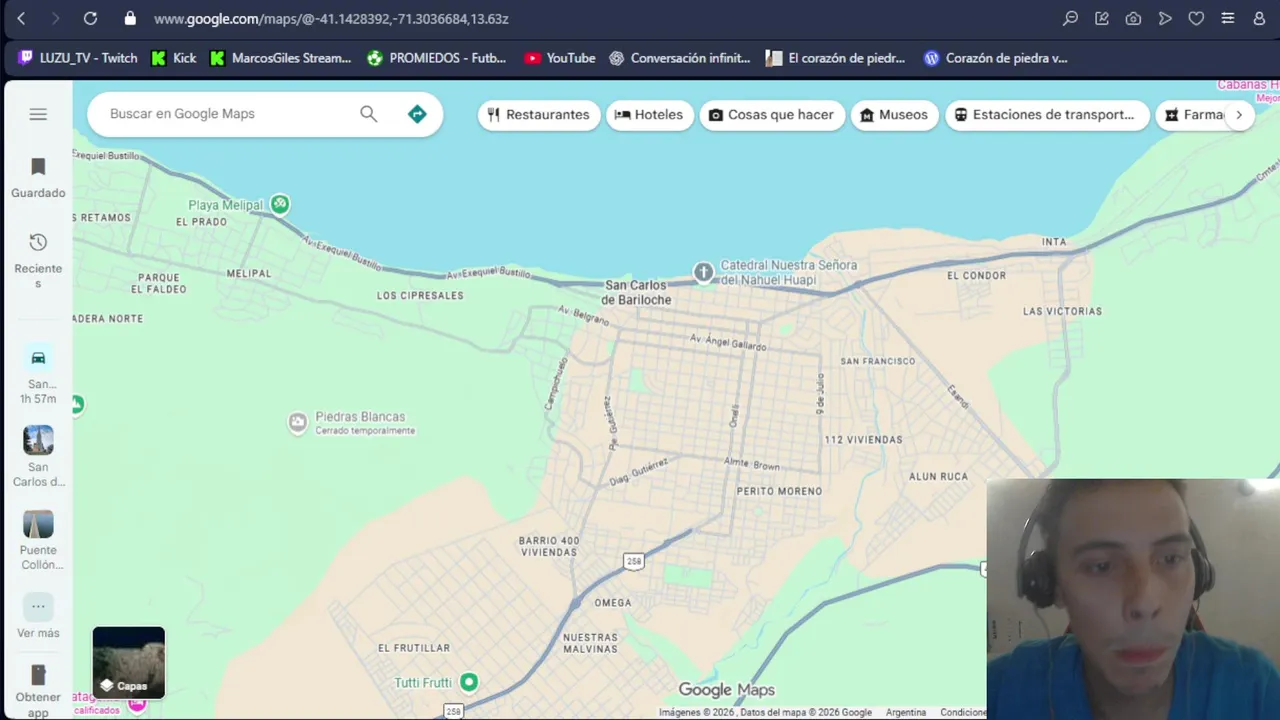Screen dimensions: 1280x720
Task: Open the MarcosGiles Stream bookmark
Action: click(x=280, y=58)
